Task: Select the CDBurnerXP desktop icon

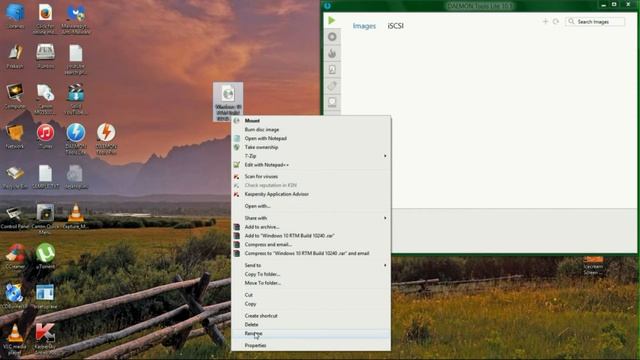Action: click(14, 296)
